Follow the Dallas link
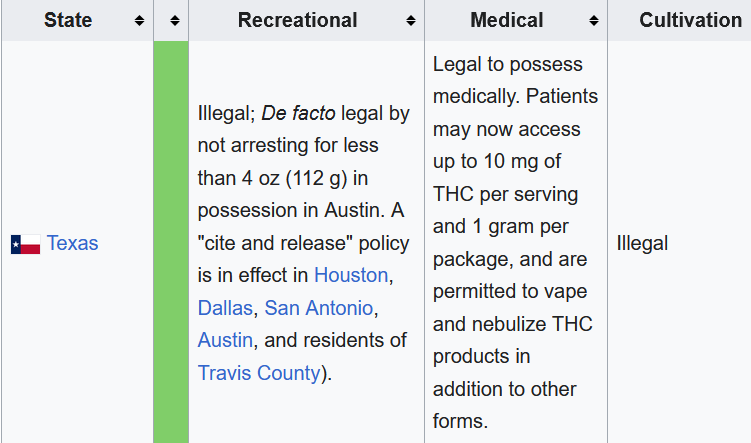 (x=225, y=308)
